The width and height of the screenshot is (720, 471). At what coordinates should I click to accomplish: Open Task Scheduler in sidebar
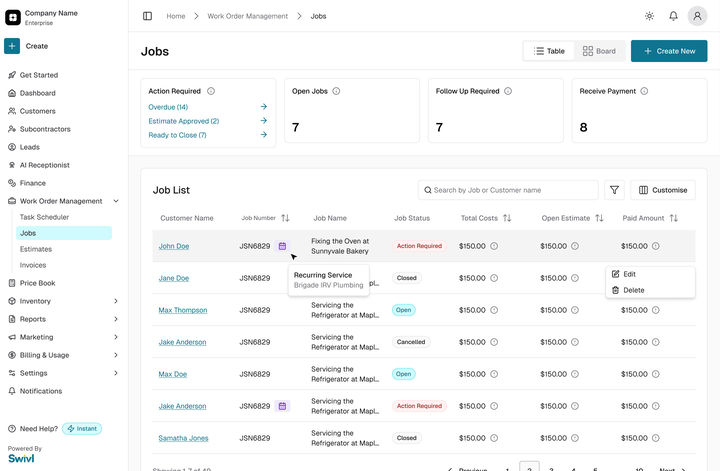click(44, 217)
